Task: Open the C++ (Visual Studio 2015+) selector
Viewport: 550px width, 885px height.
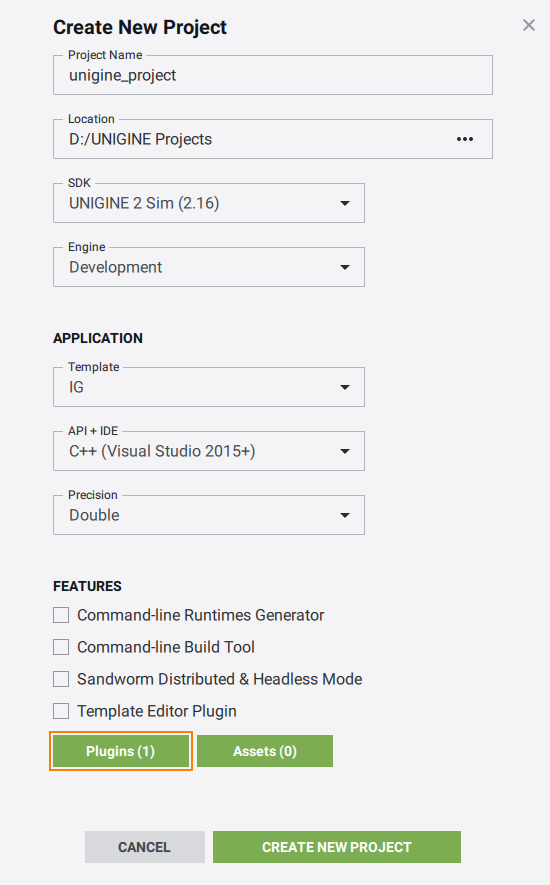Action: (209, 451)
